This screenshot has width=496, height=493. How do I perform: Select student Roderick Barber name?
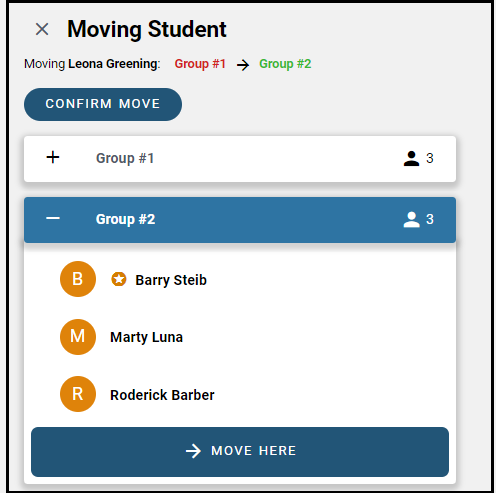(x=162, y=395)
